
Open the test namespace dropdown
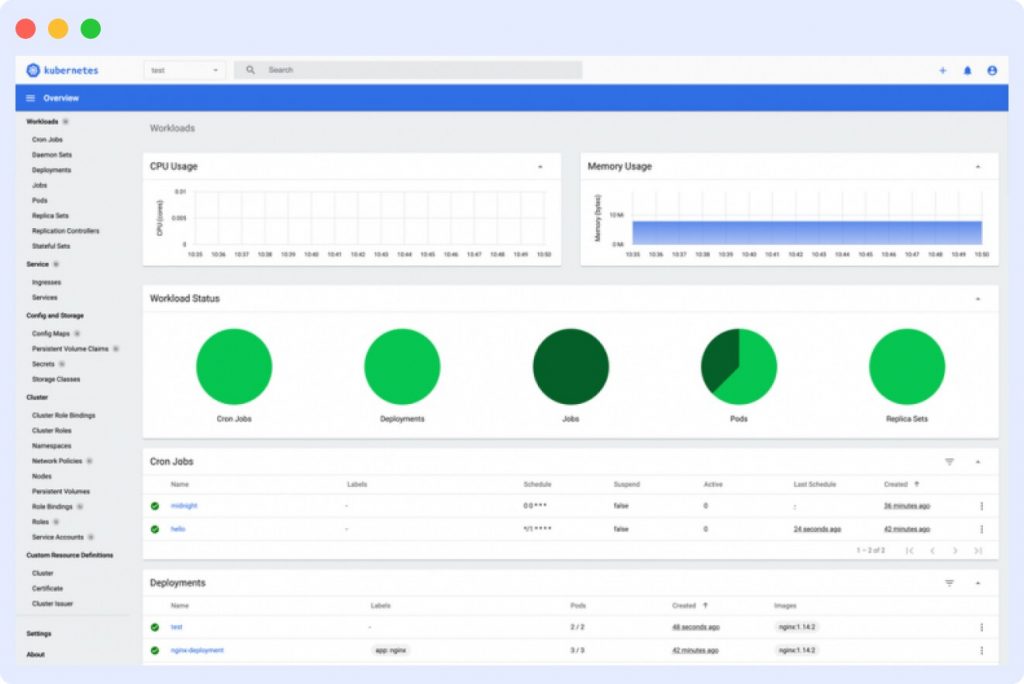pos(185,70)
